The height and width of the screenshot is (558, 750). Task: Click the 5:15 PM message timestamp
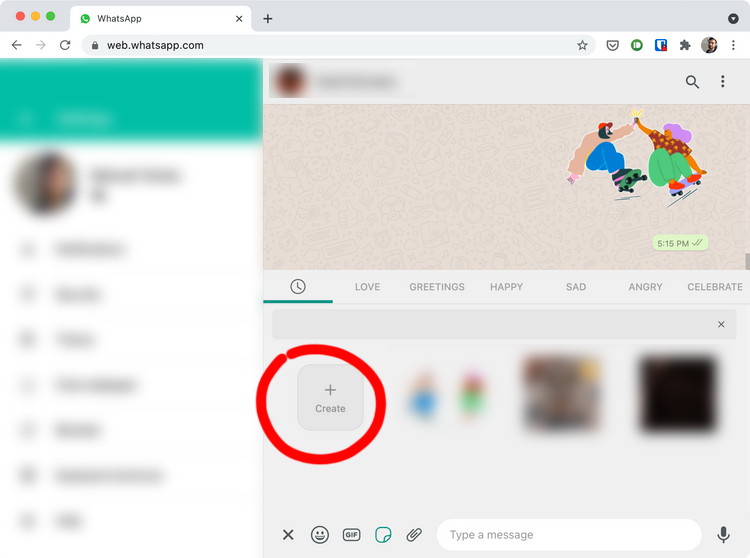click(672, 243)
